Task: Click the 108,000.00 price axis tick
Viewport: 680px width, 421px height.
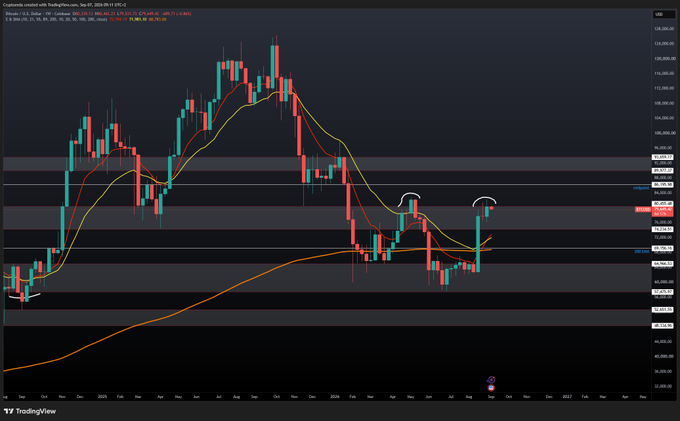Action: point(664,103)
